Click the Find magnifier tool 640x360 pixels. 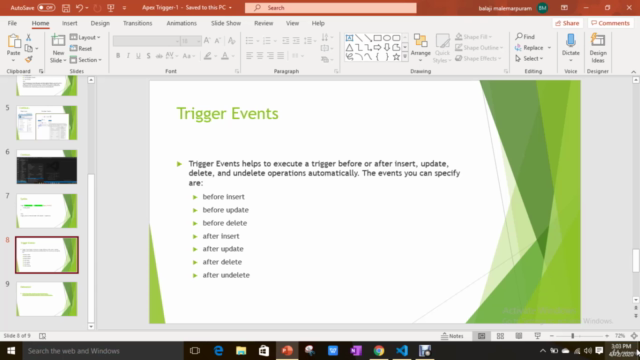(525, 37)
